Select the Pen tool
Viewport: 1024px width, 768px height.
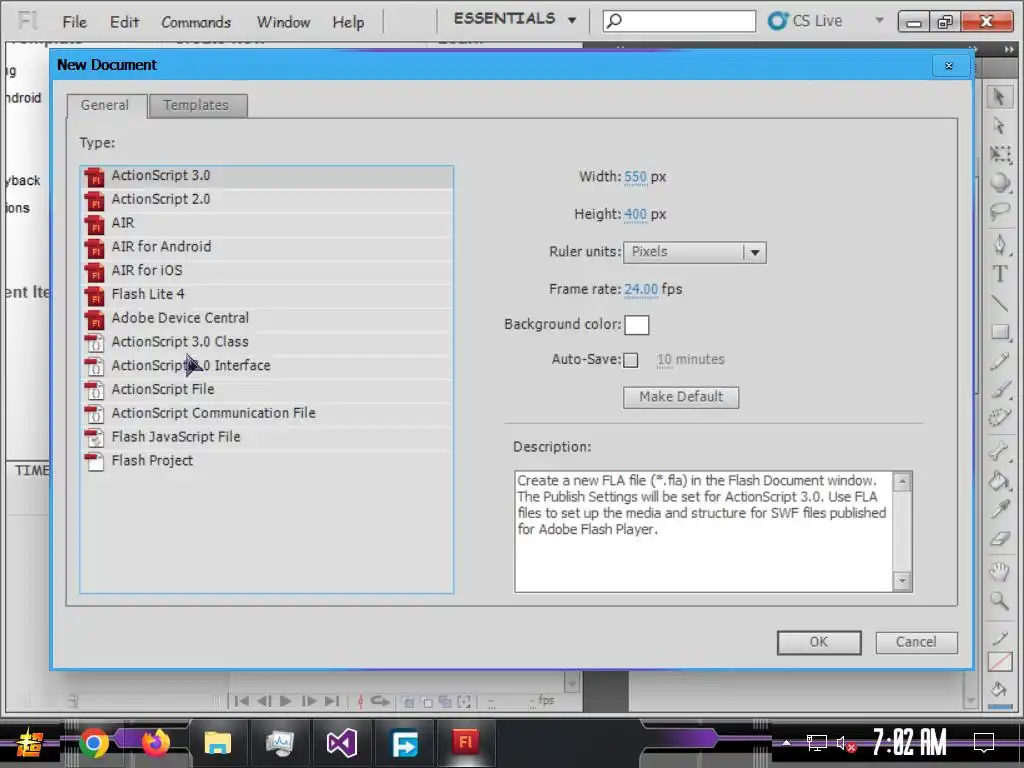click(x=1000, y=245)
